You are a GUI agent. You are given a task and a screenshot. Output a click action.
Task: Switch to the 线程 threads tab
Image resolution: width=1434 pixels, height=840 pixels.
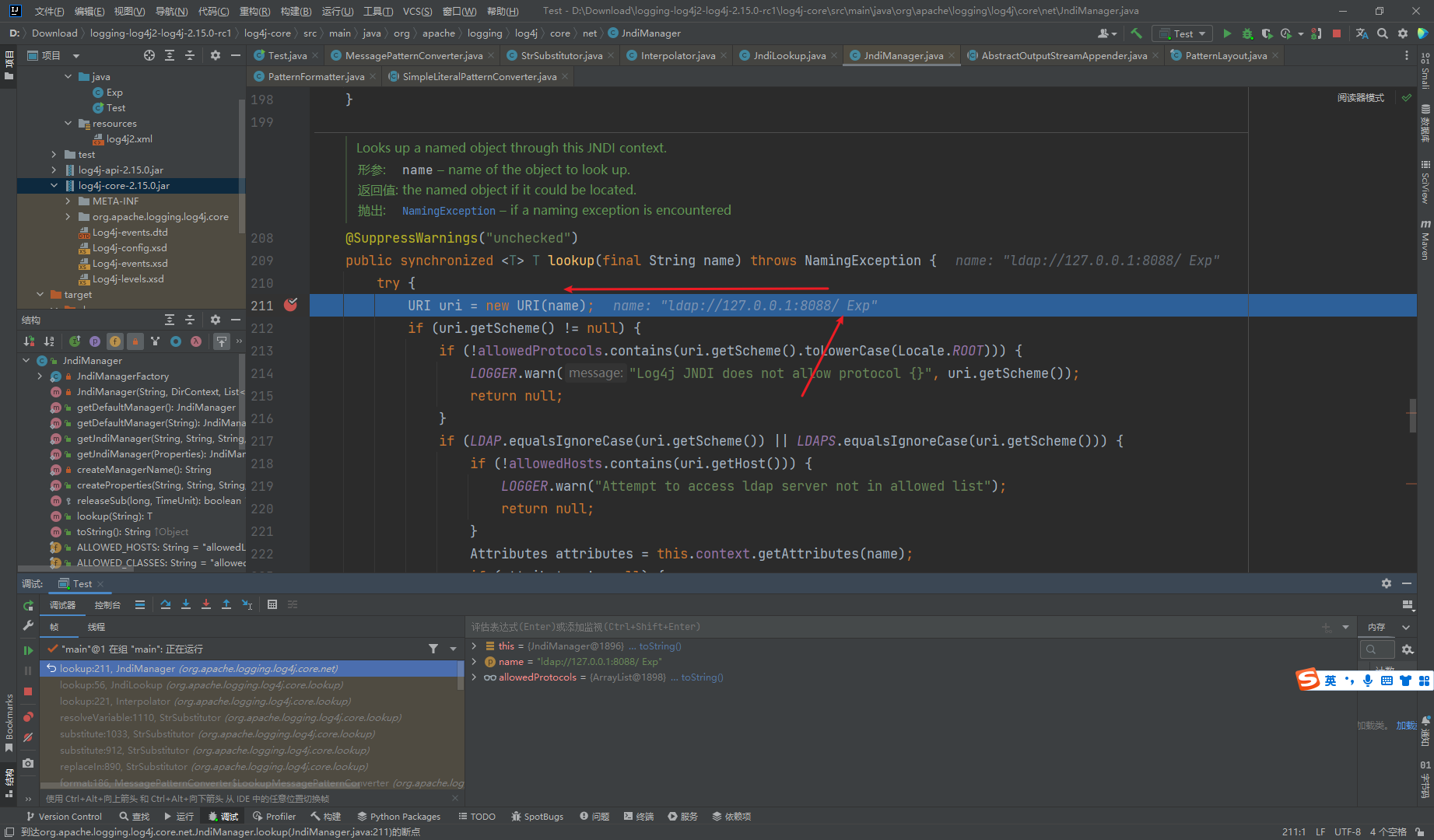coord(96,627)
